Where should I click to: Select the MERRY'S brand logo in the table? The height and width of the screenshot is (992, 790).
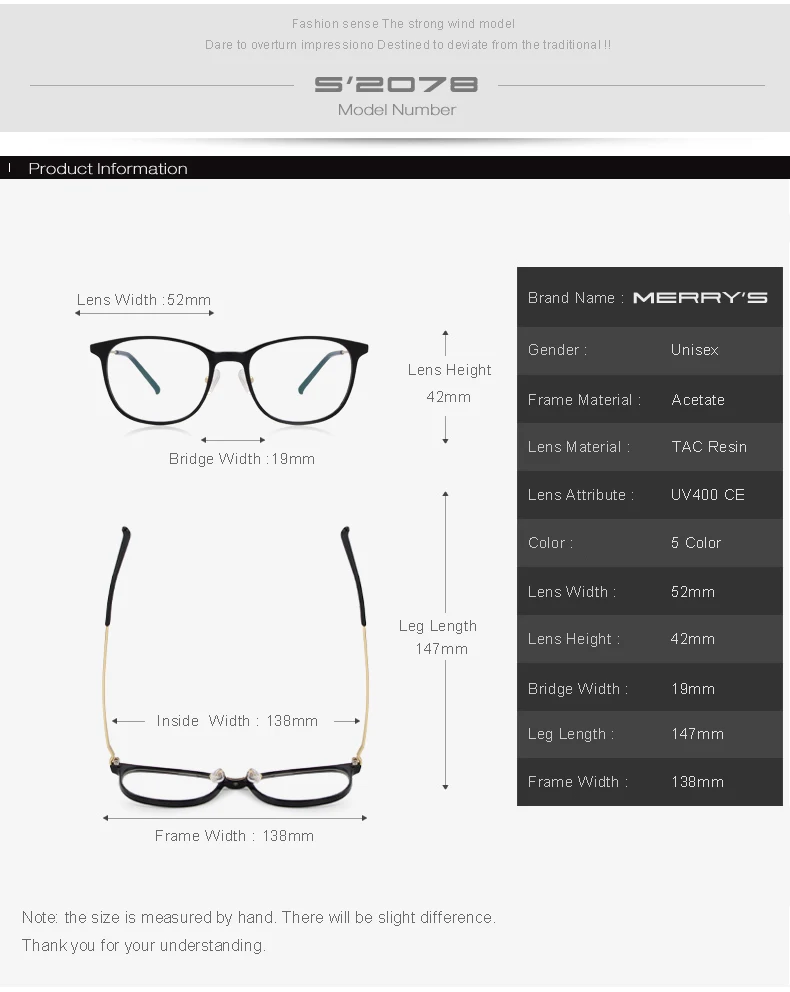(x=700, y=297)
